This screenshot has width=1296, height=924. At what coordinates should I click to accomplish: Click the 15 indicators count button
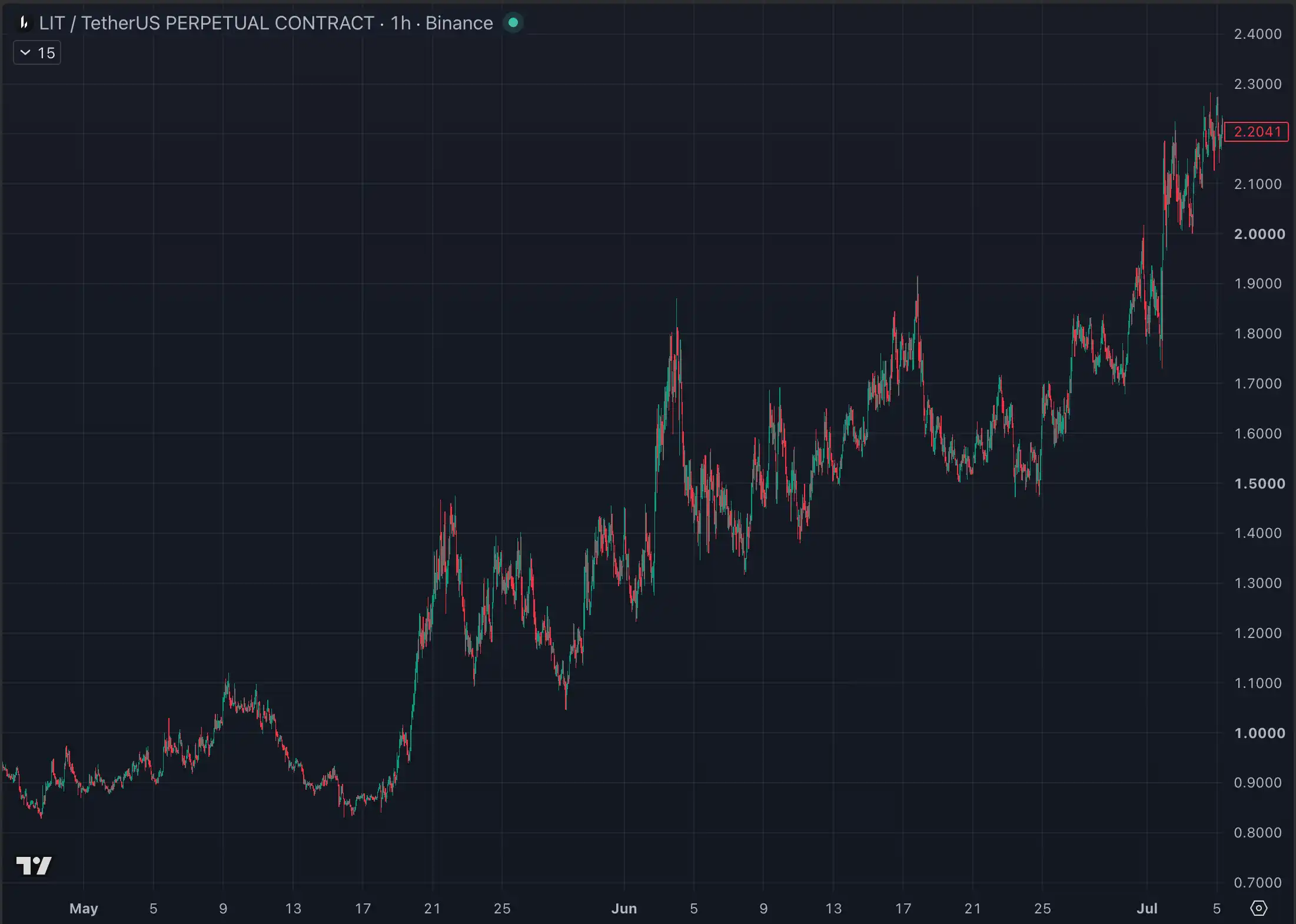[37, 53]
